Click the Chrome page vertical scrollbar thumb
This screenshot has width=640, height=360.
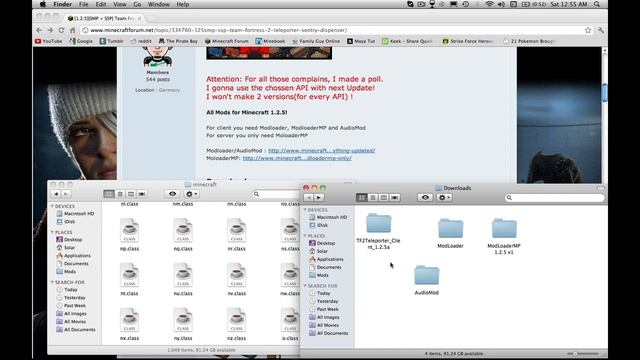click(604, 93)
